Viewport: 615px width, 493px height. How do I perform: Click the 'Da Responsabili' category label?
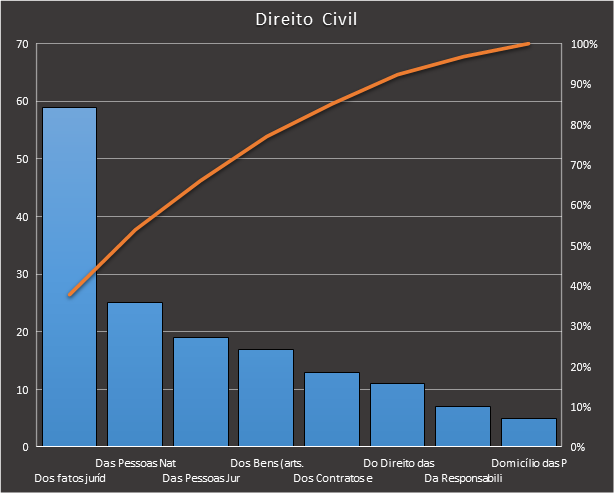pos(463,478)
